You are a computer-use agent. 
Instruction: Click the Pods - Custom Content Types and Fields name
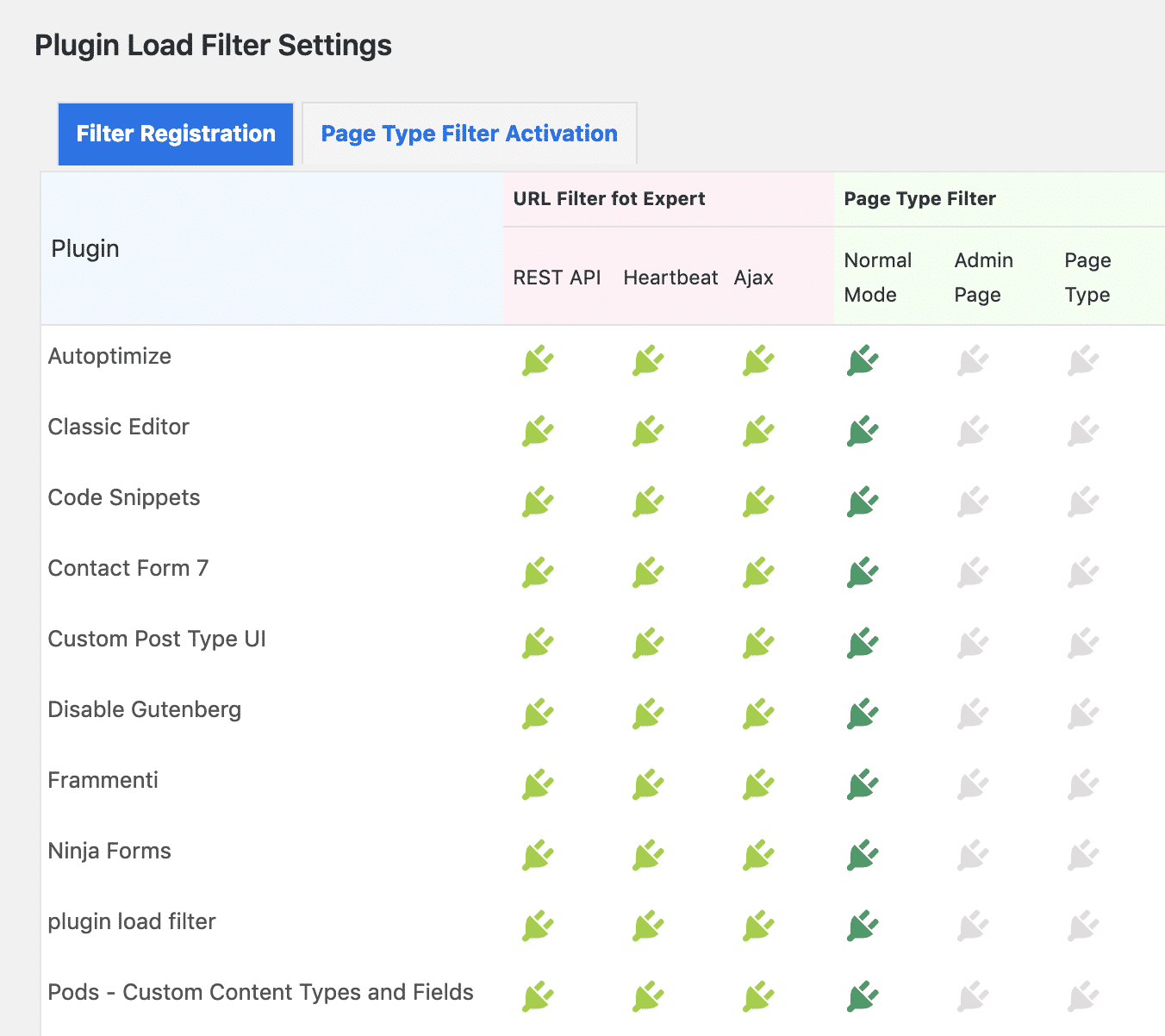[260, 992]
